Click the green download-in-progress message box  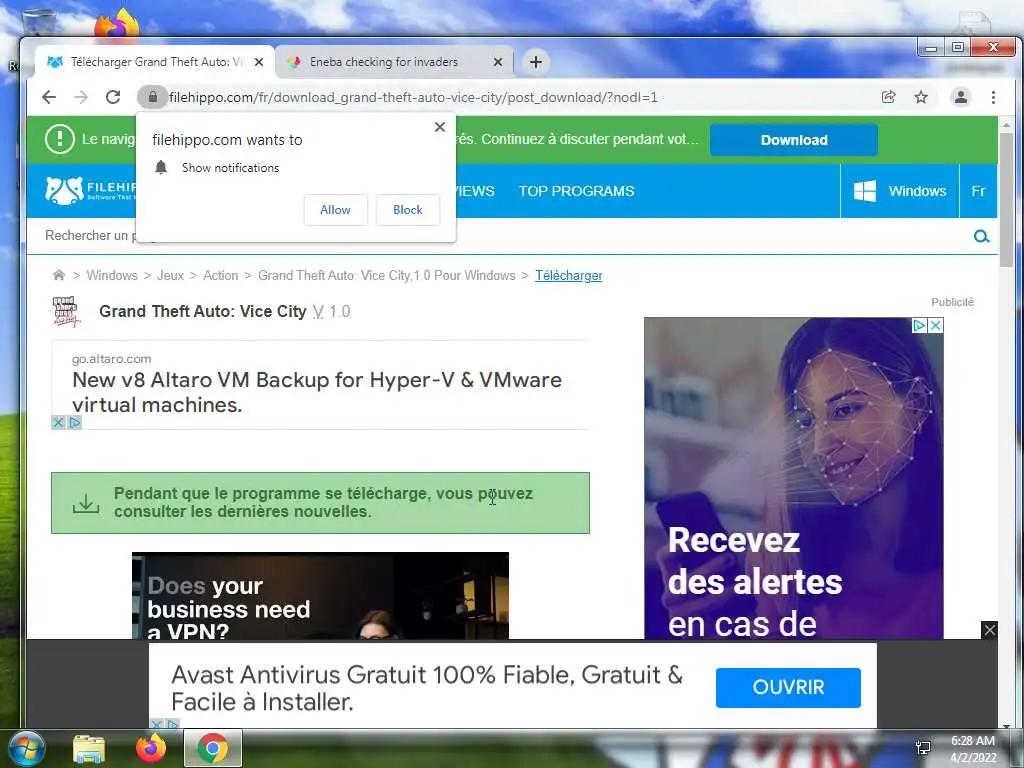320,503
